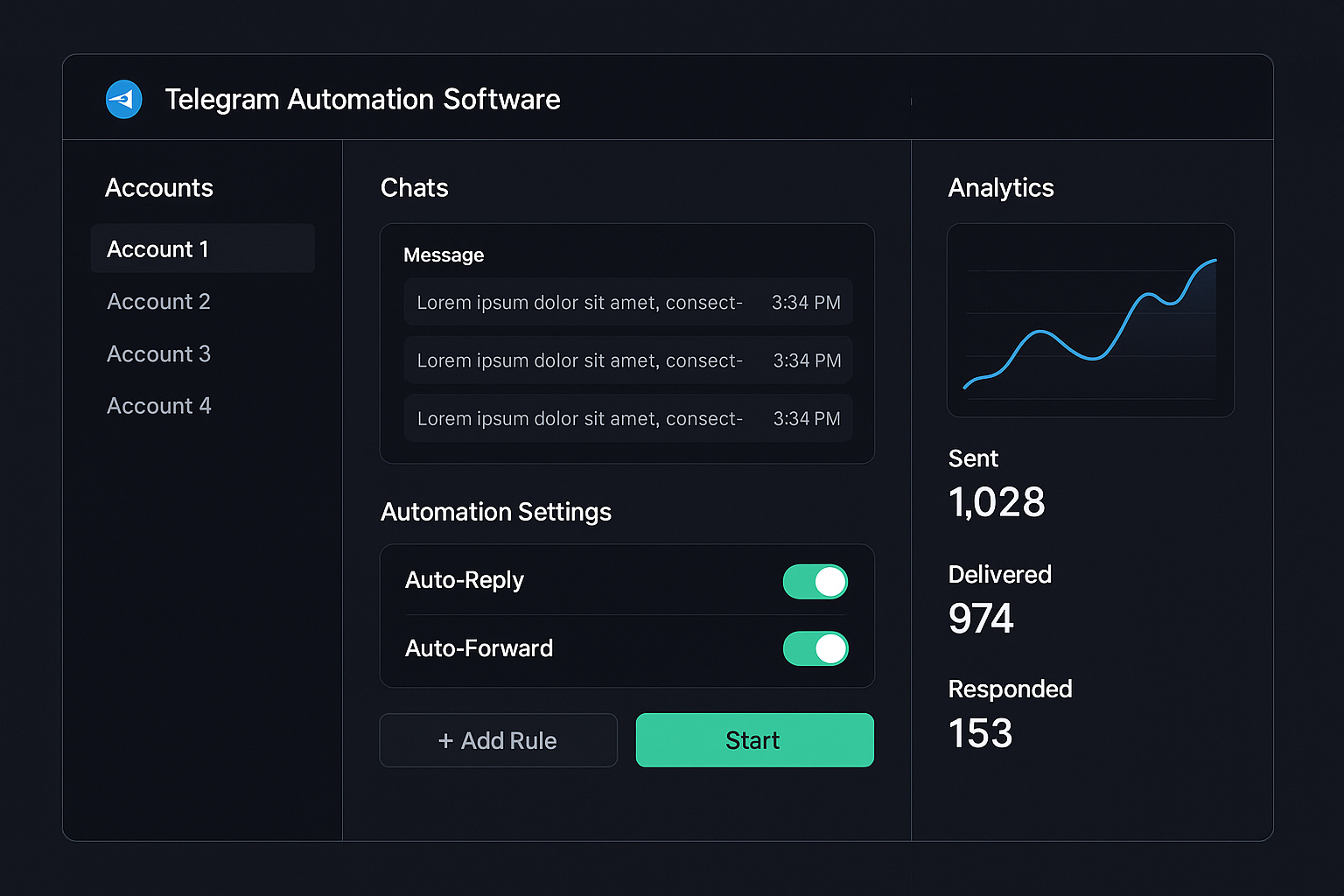Click the plus icon in Add Rule
1344x896 pixels.
[x=446, y=740]
